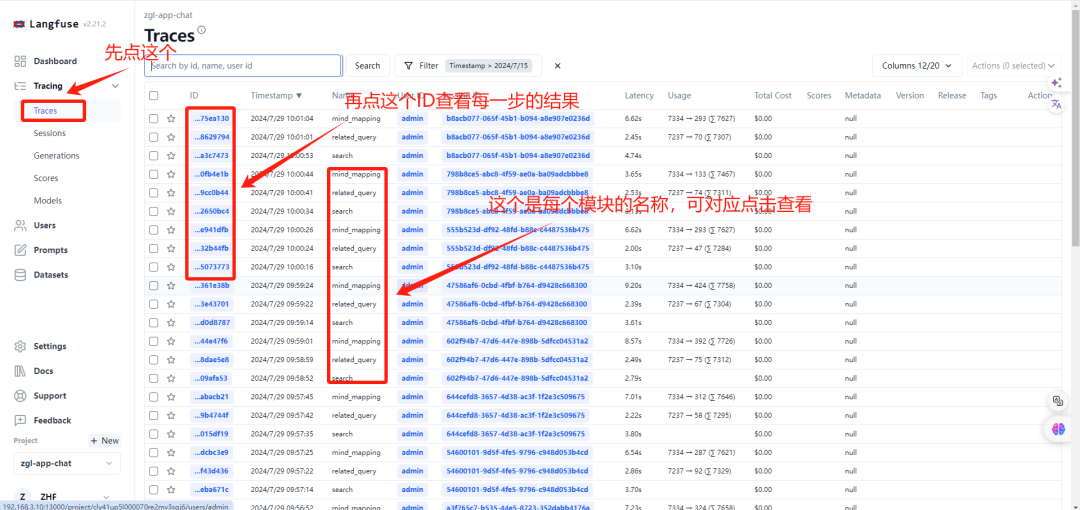Go to Generations in the sidebar
This screenshot has height=510, width=1080.
[x=56, y=156]
